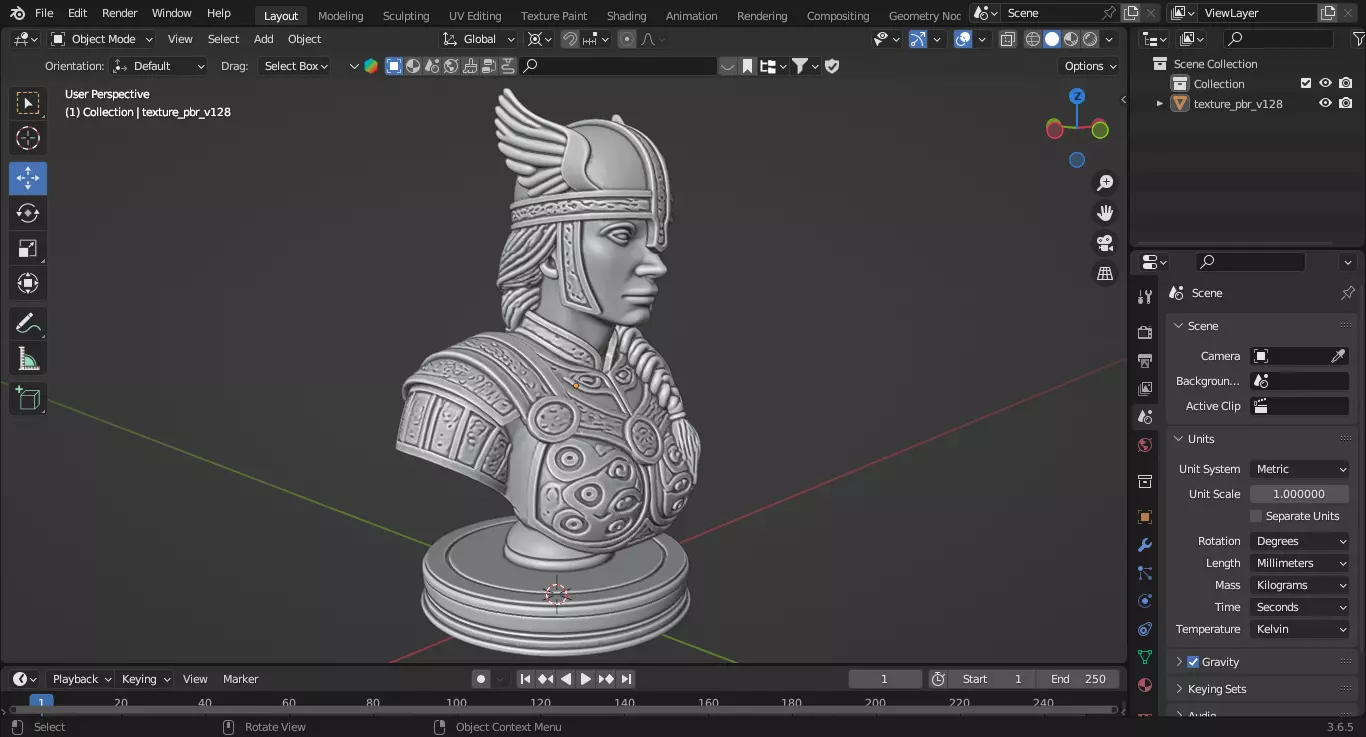Click the Unit Scale value field
This screenshot has width=1366, height=737.
[x=1300, y=494]
